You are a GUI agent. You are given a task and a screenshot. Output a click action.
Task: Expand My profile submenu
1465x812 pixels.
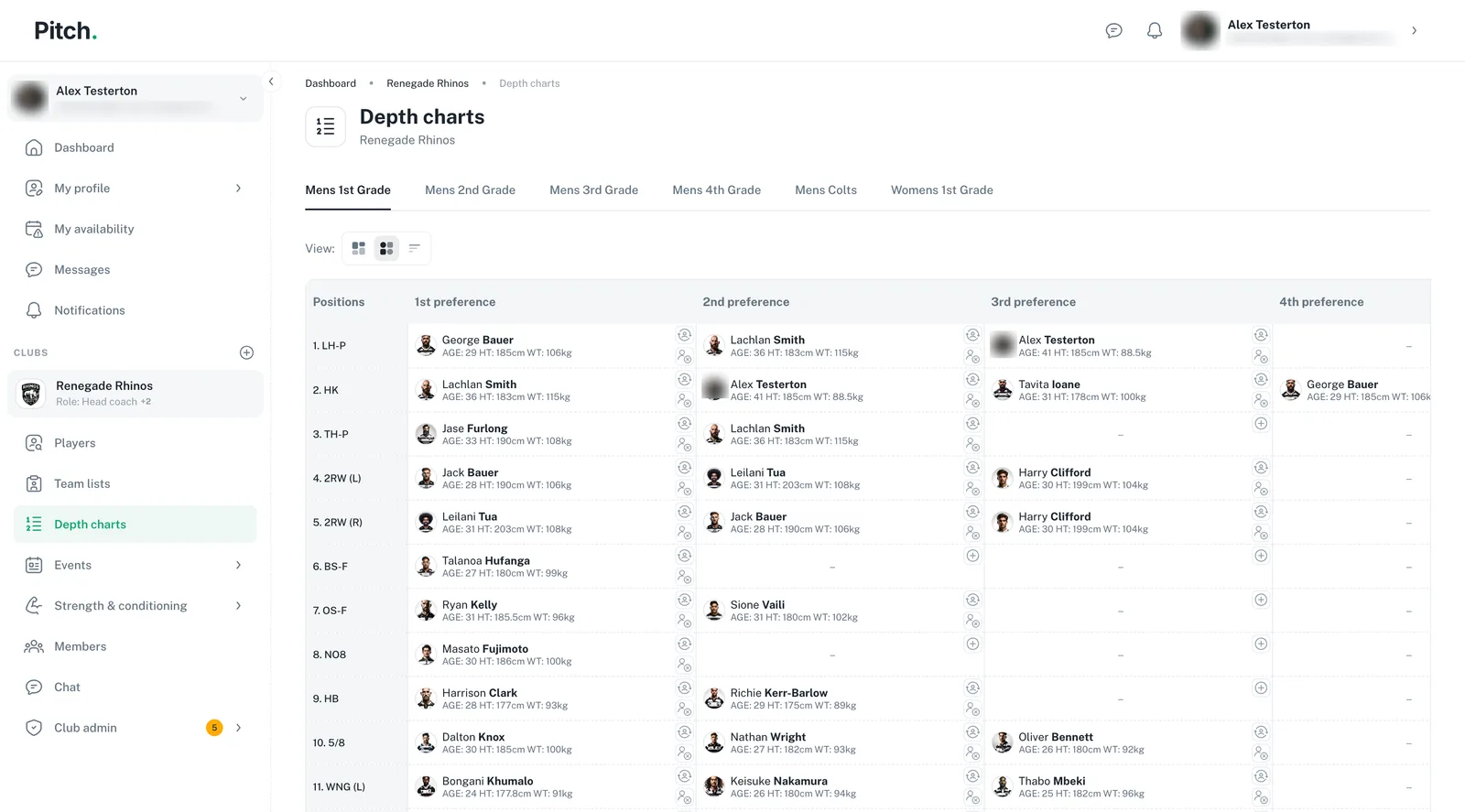coord(238,189)
